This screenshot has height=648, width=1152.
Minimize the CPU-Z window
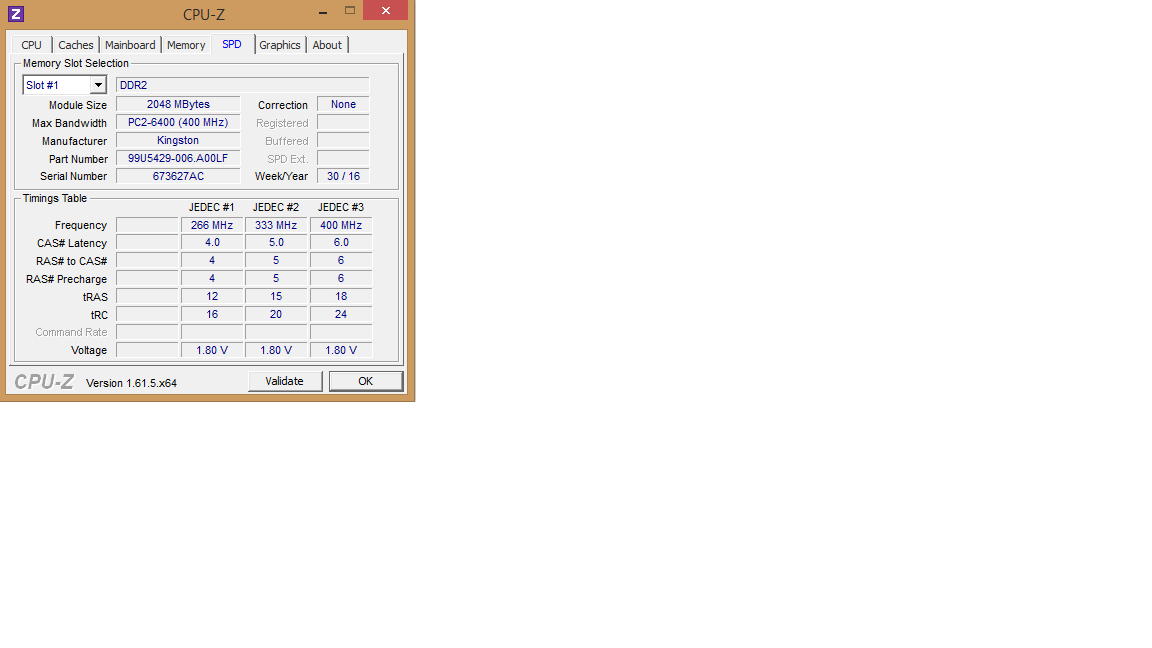pyautogui.click(x=323, y=12)
